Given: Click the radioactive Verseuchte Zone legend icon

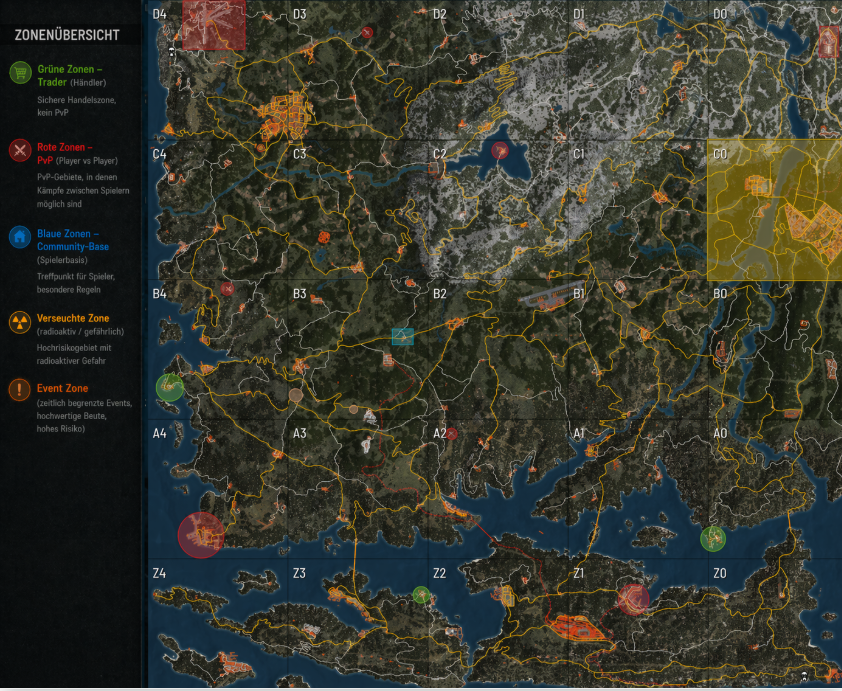Looking at the screenshot, I should (x=20, y=323).
